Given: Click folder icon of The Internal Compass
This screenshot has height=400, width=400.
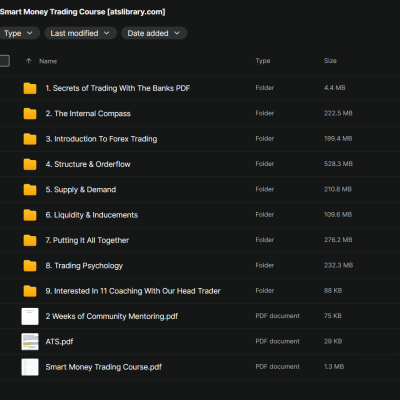Looking at the screenshot, I should pos(30,114).
